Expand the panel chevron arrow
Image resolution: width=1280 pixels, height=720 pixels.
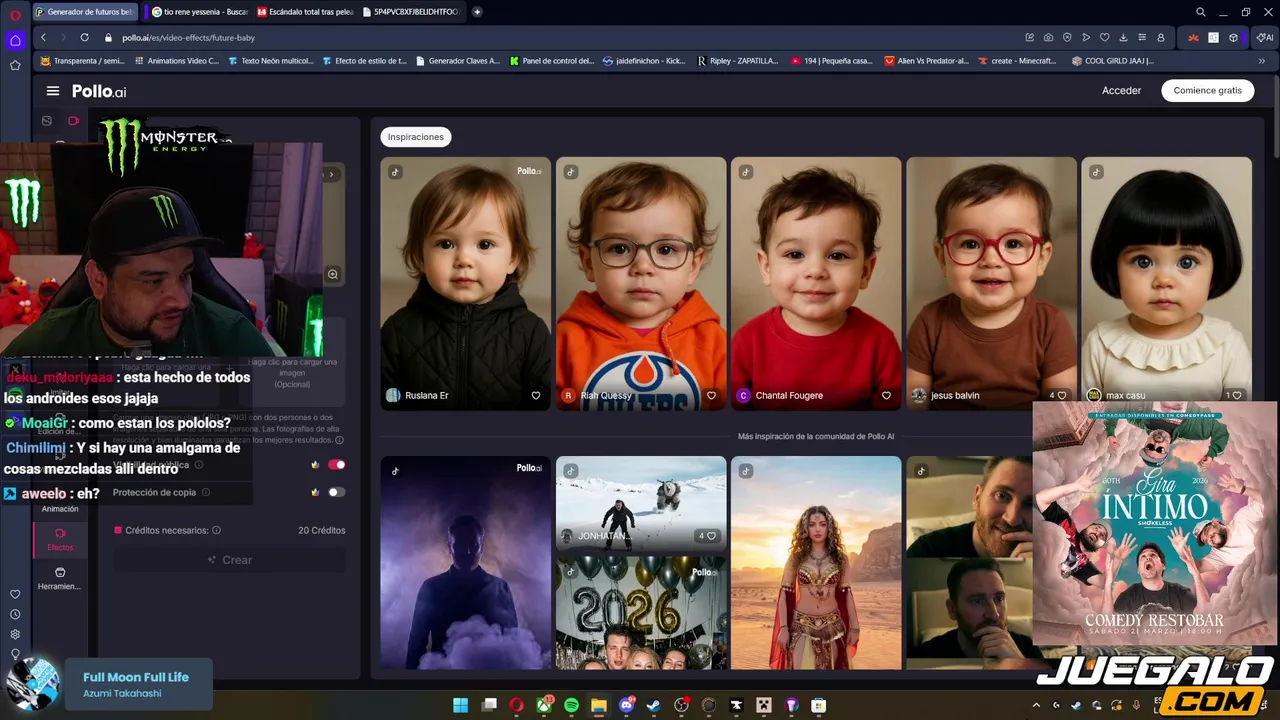point(331,174)
